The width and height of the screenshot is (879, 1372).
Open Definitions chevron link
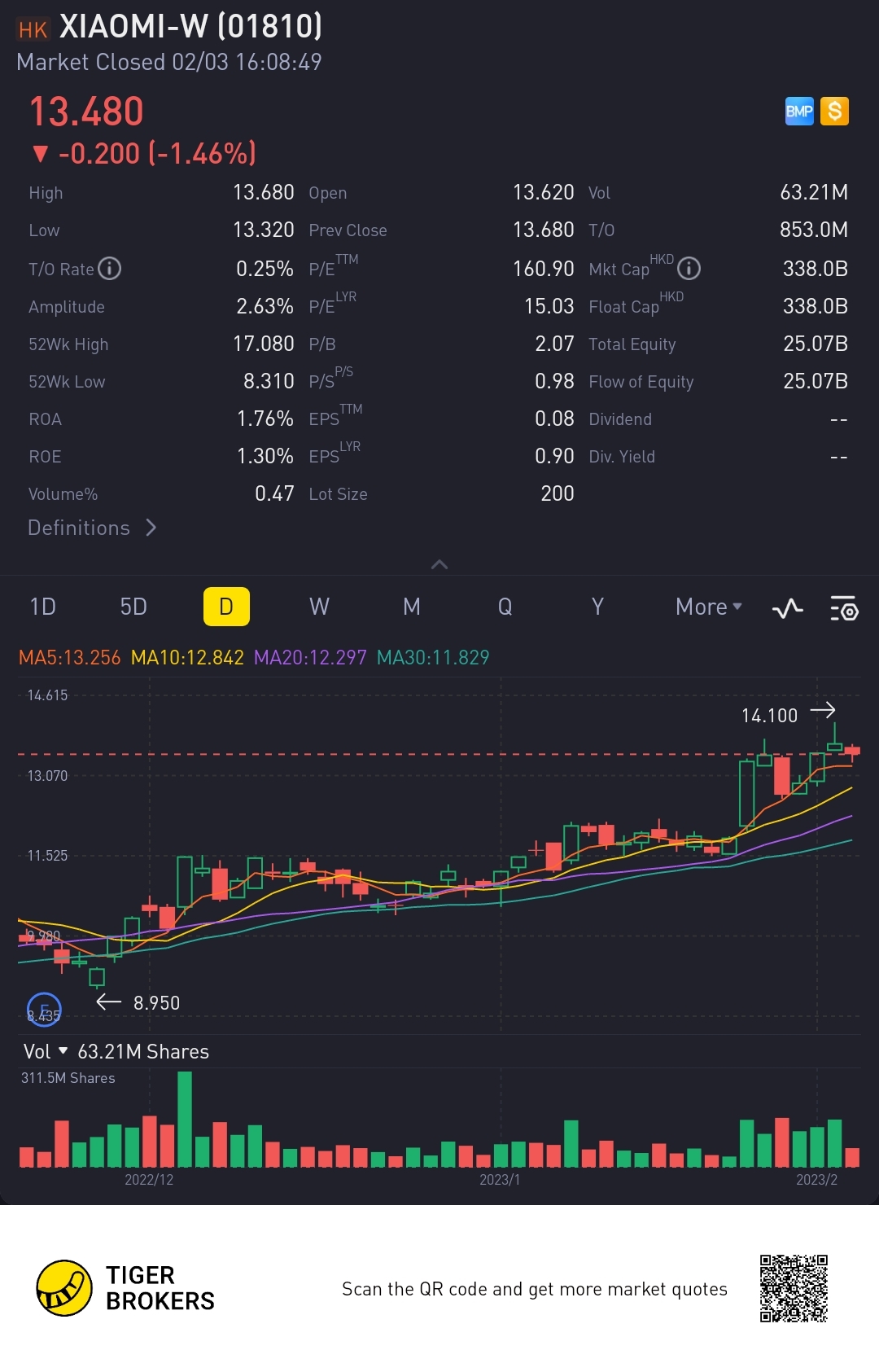92,528
